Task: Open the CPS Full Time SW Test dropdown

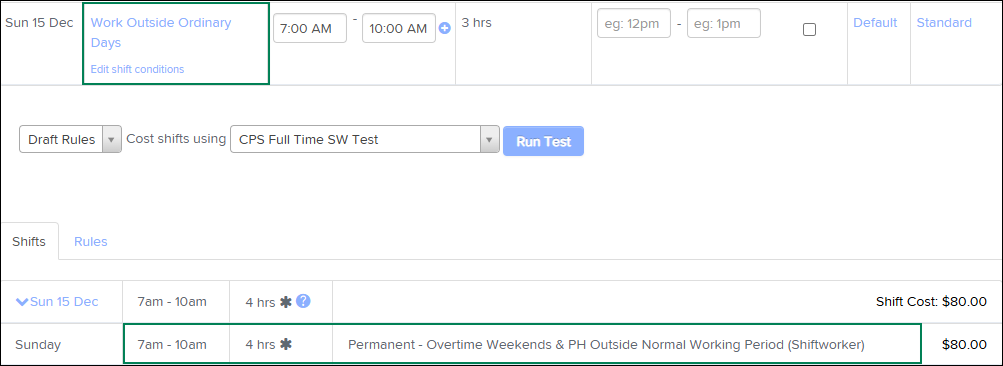Action: (365, 139)
